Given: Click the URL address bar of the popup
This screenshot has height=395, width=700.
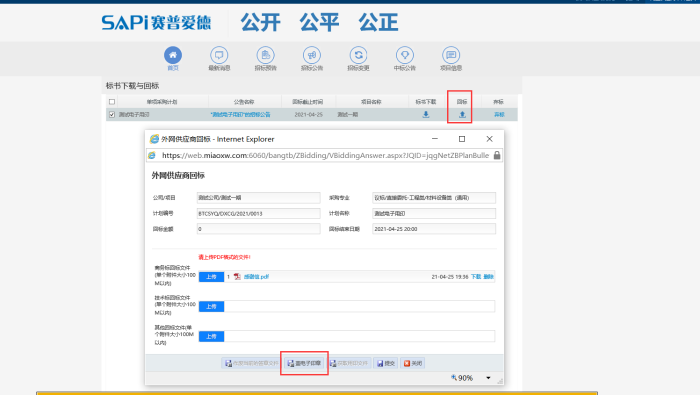Looking at the screenshot, I should (325, 155).
